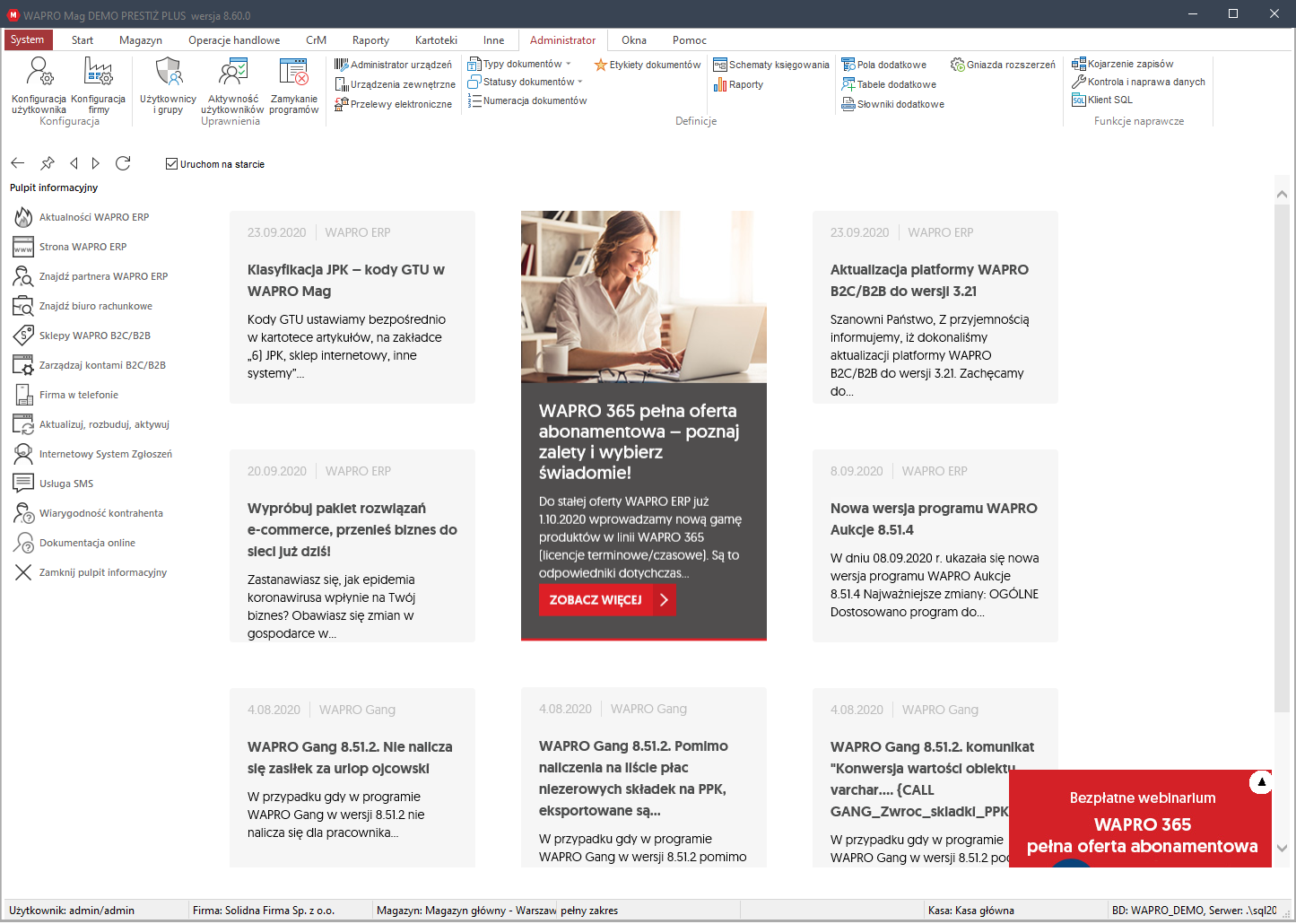Open Numeracja dokumentów
The image size is (1296, 924).
[527, 100]
